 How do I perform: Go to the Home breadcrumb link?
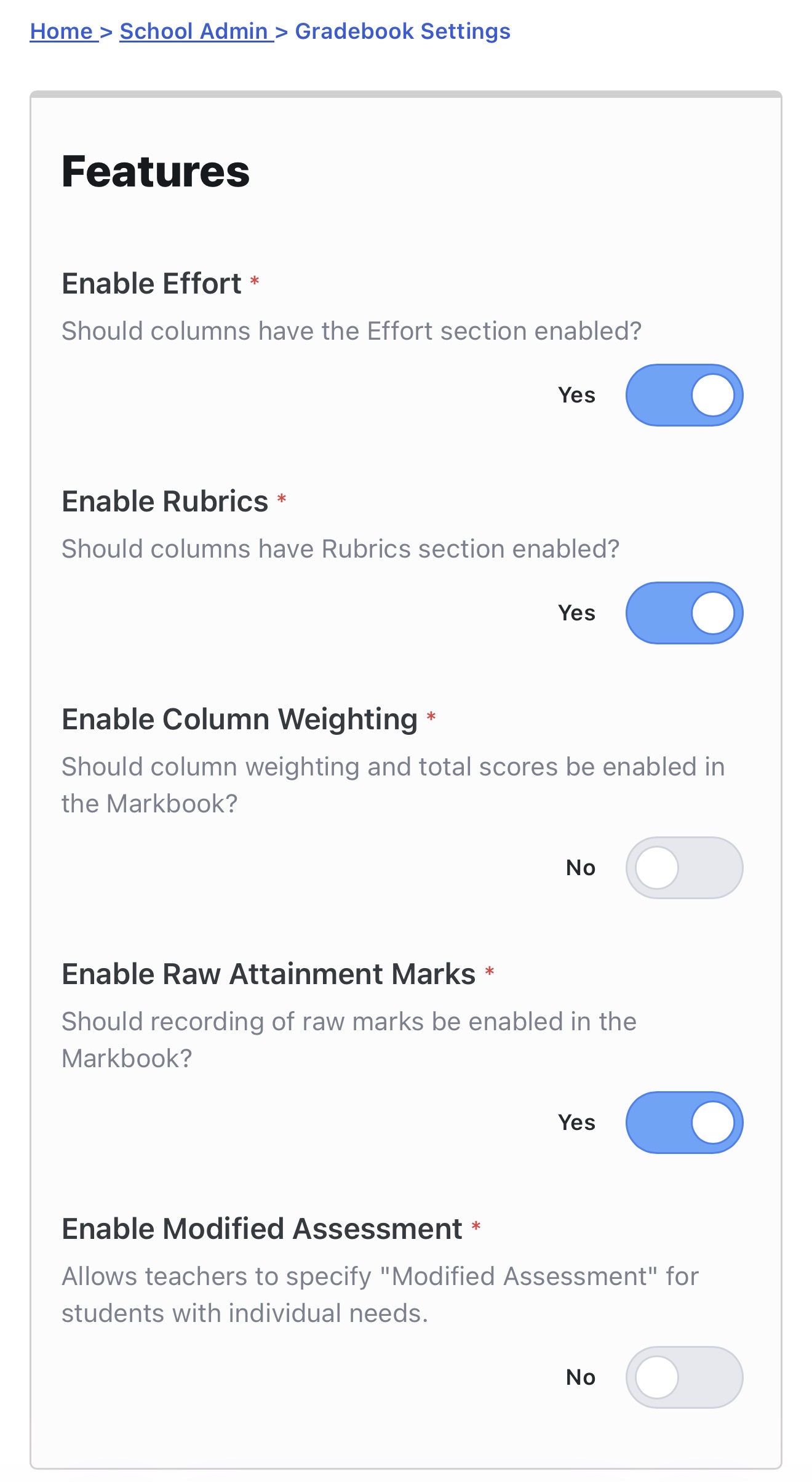pyautogui.click(x=61, y=31)
